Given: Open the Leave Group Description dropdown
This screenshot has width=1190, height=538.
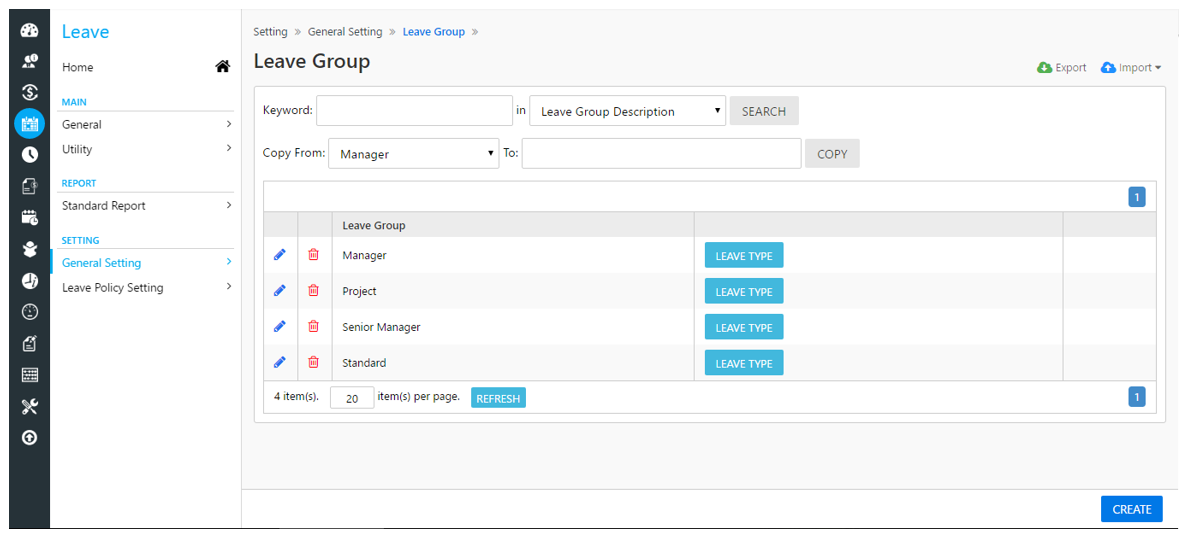Looking at the screenshot, I should [x=628, y=111].
